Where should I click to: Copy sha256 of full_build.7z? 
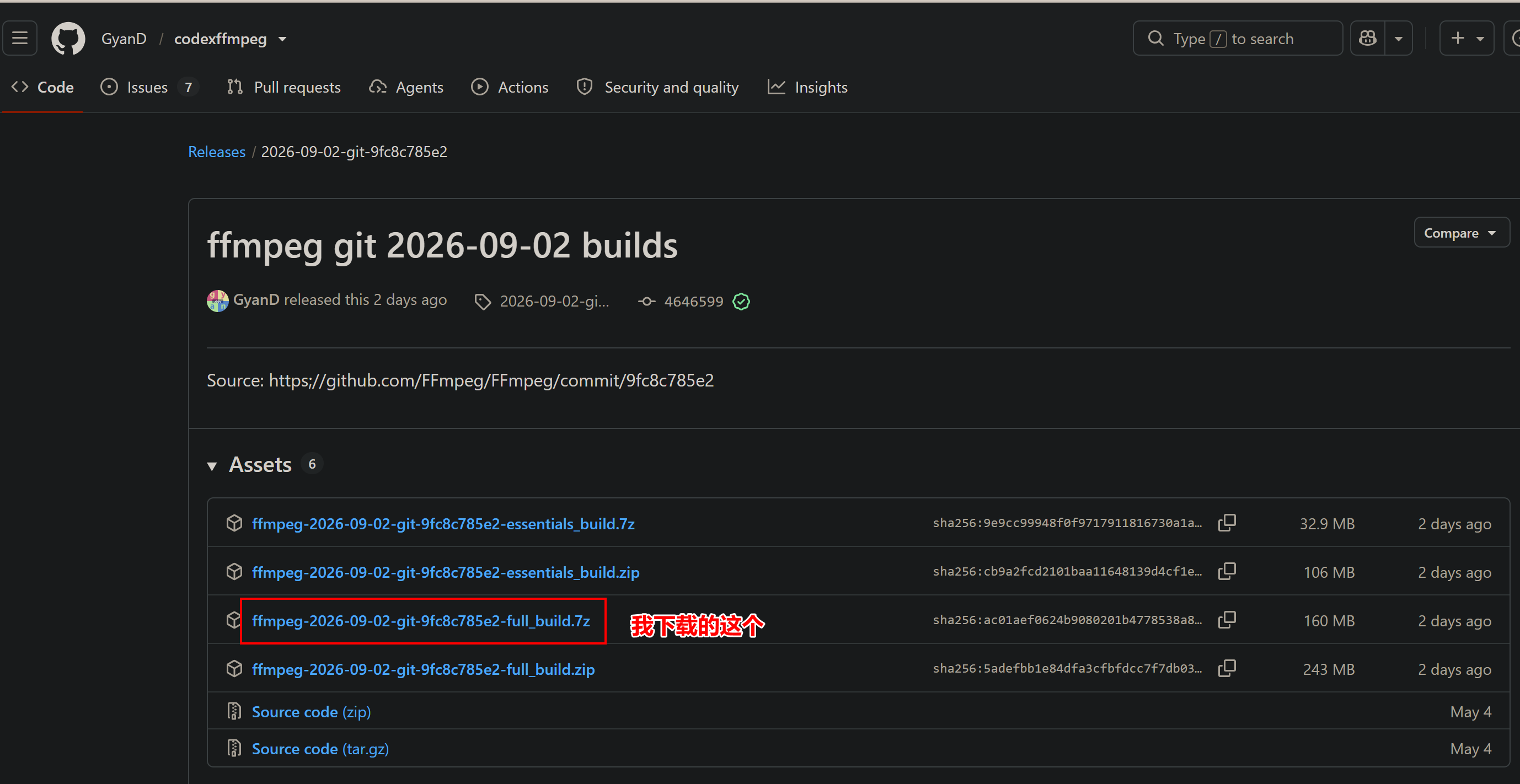pyautogui.click(x=1227, y=620)
